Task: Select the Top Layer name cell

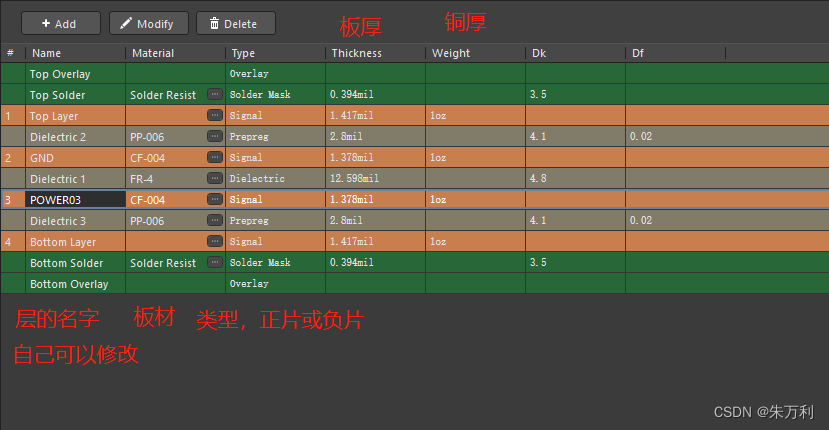Action: (x=76, y=115)
